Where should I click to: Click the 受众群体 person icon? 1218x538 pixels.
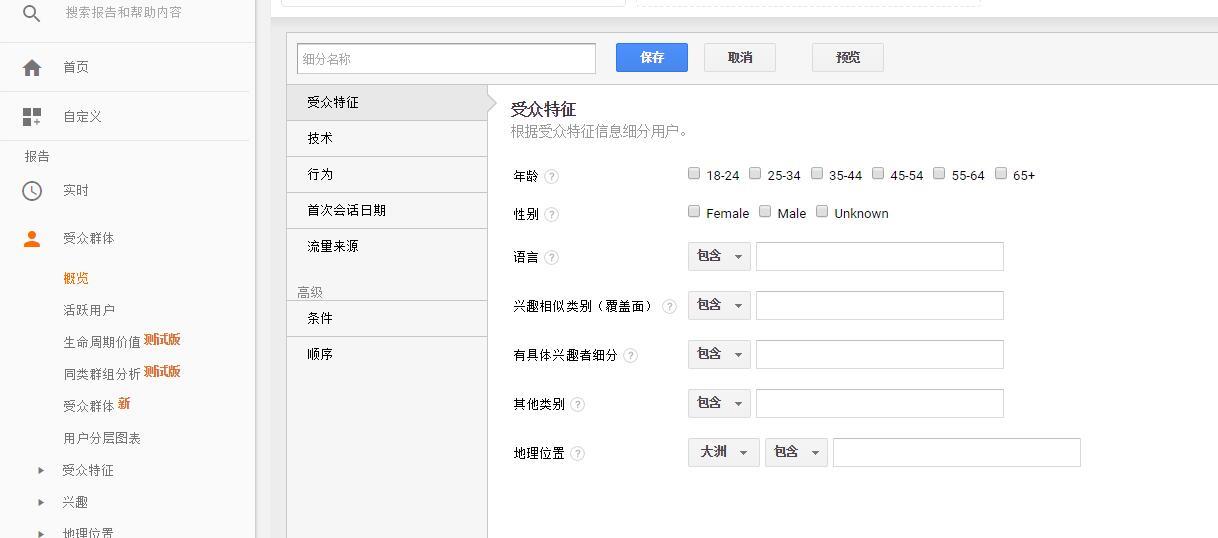click(x=32, y=238)
